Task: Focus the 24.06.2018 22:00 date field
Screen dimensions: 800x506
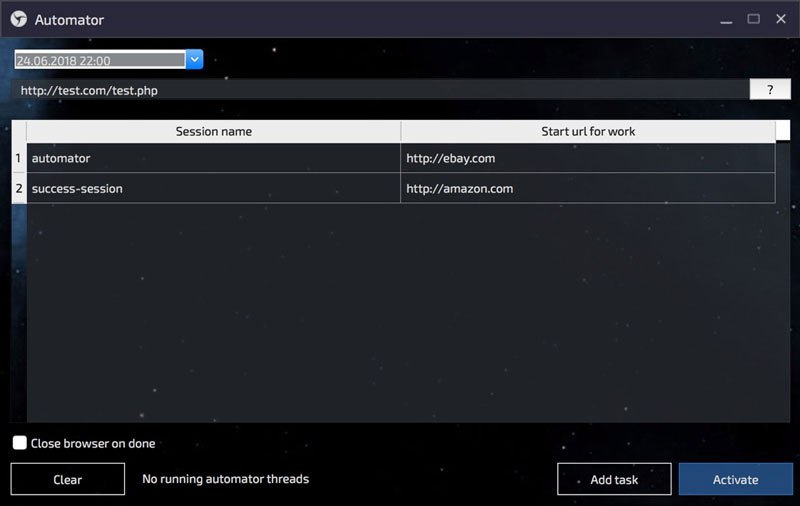Action: [x=100, y=60]
